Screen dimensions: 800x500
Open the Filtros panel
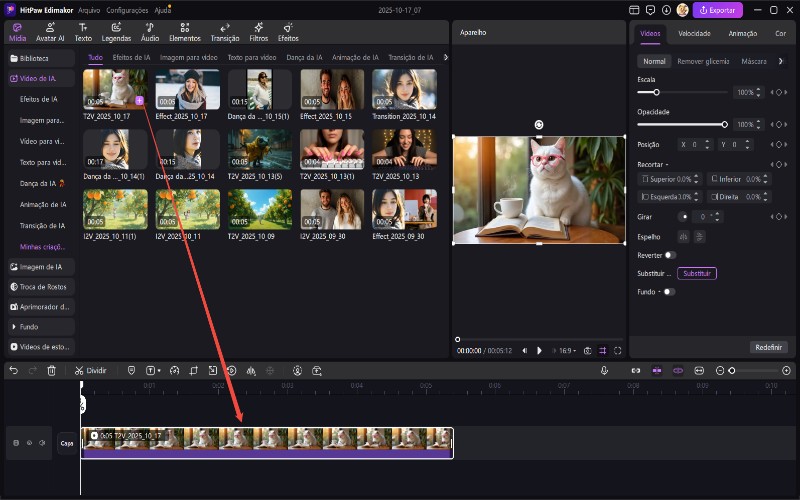point(259,32)
